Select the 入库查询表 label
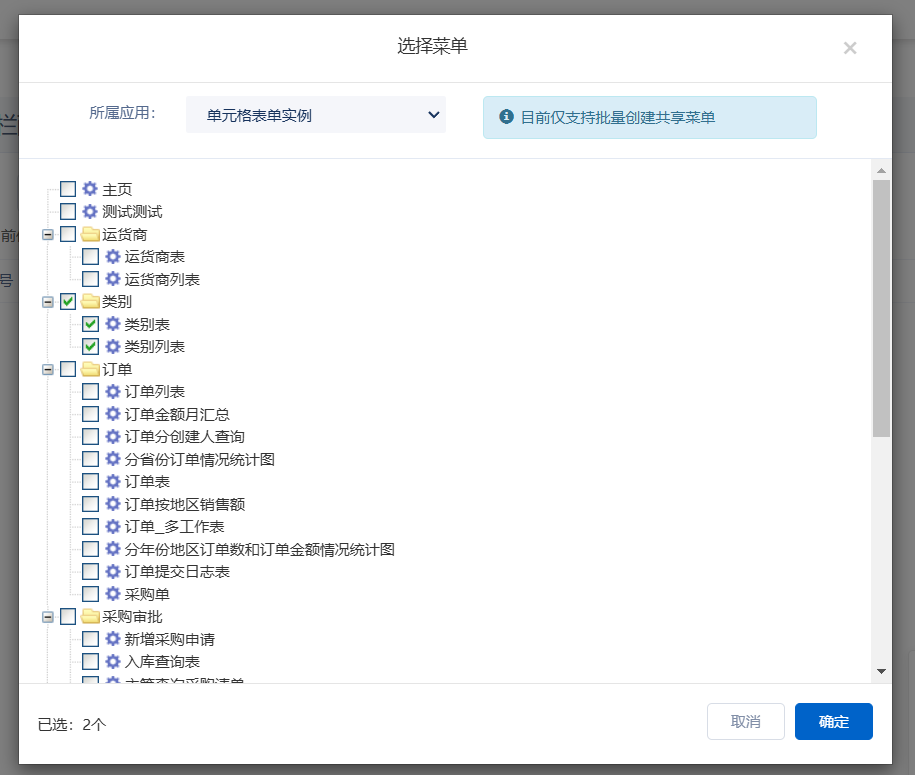This screenshot has width=915, height=775. (x=162, y=662)
